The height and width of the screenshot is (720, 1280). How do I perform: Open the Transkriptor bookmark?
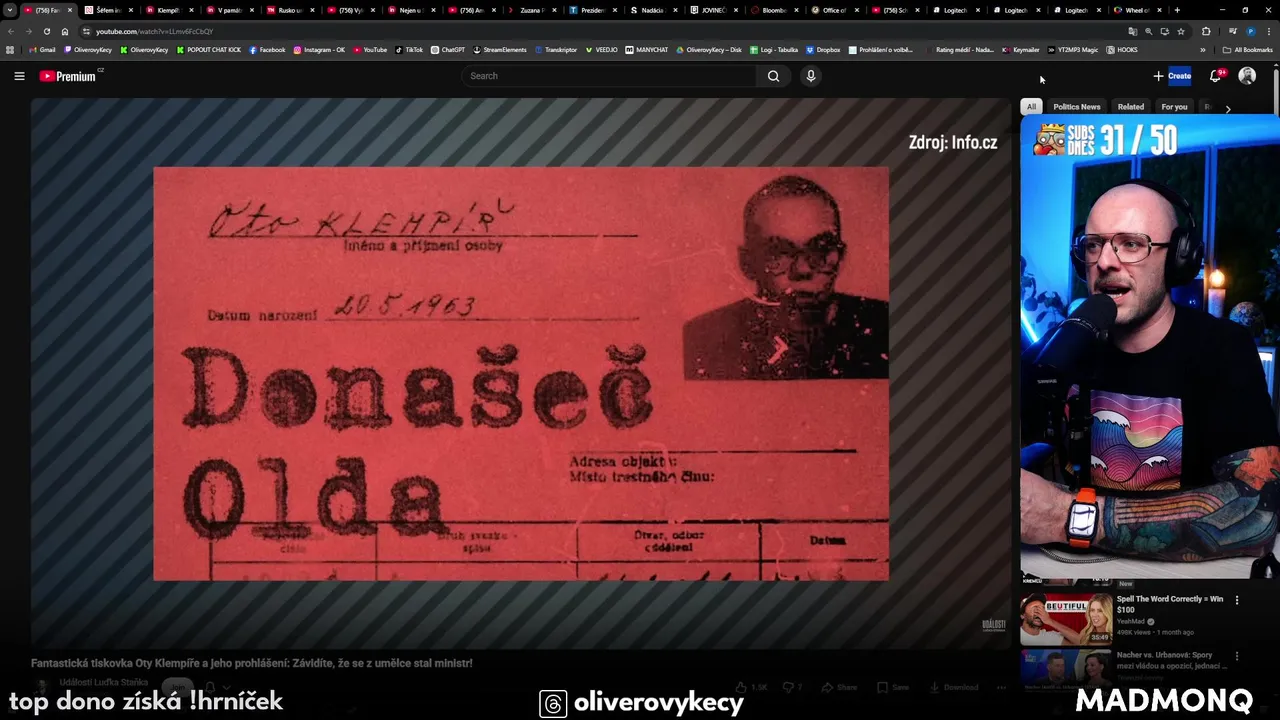556,50
